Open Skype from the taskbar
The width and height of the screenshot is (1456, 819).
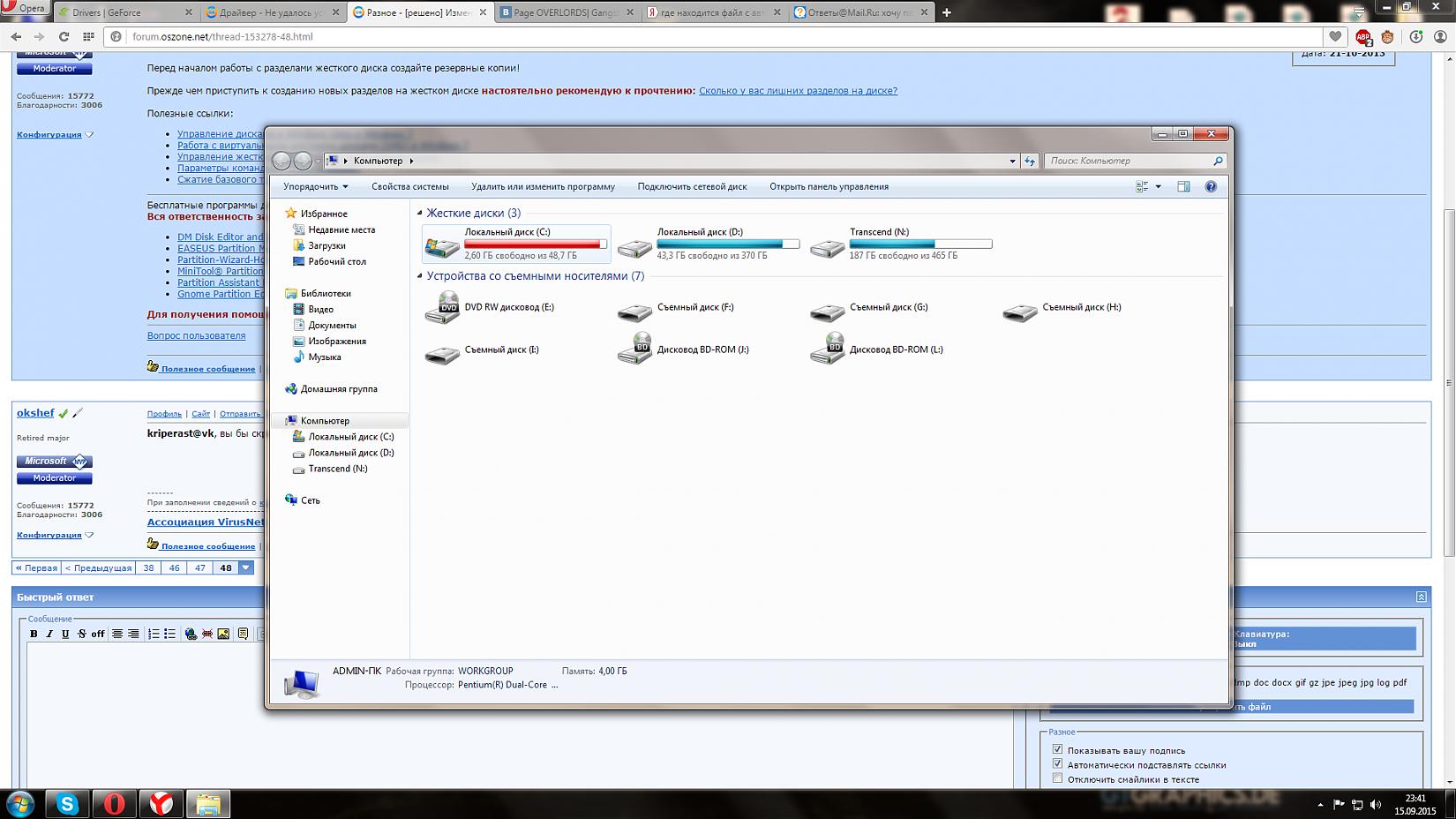pos(67,803)
